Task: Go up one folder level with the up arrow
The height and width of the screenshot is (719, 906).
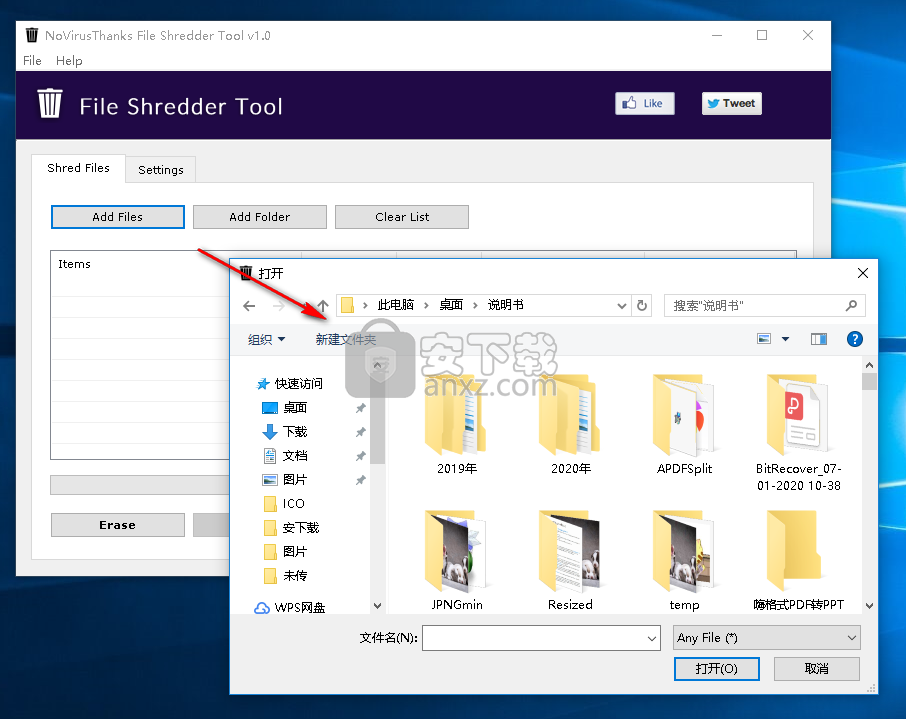Action: 322,306
